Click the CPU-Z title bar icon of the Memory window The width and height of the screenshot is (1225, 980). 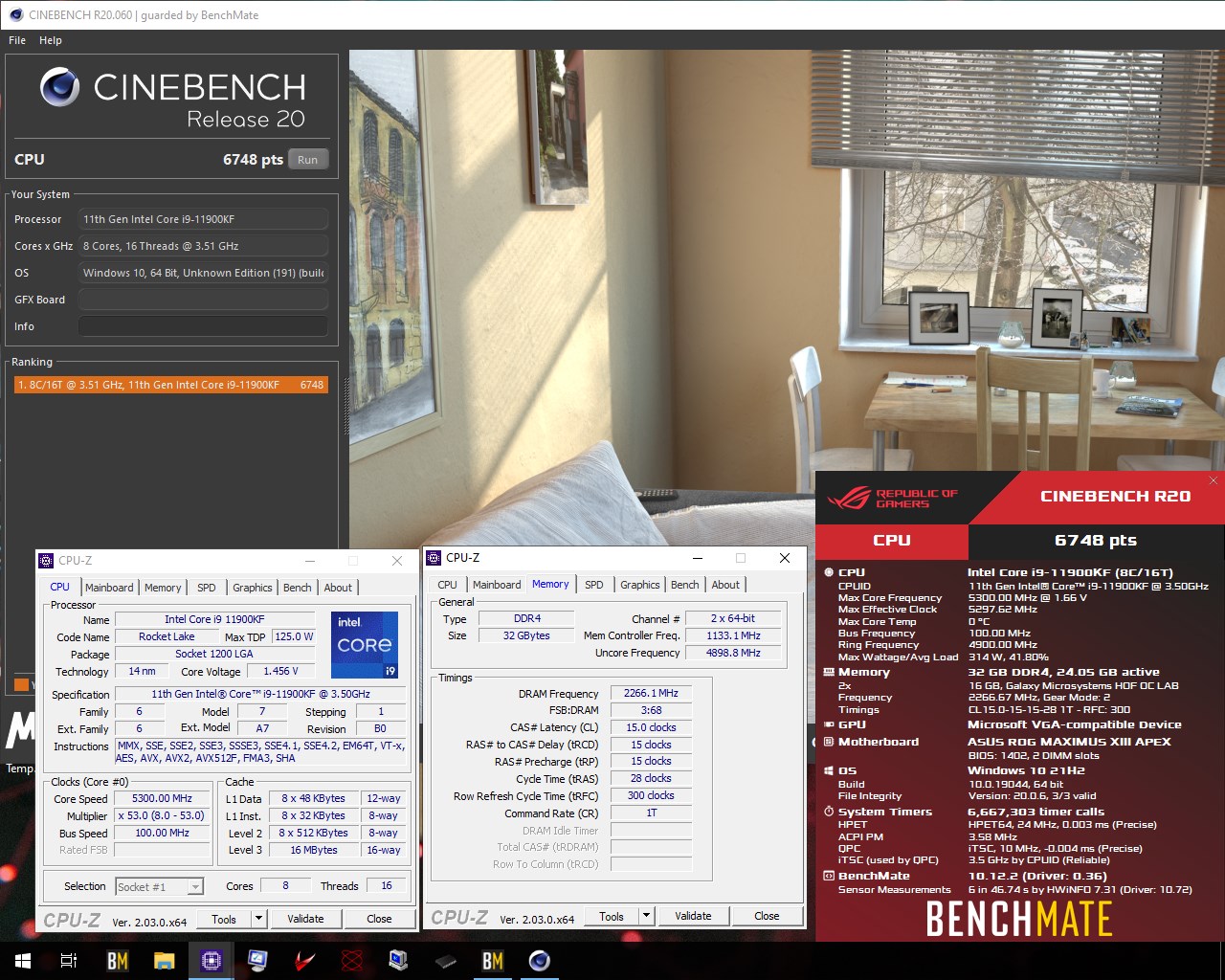[x=434, y=557]
